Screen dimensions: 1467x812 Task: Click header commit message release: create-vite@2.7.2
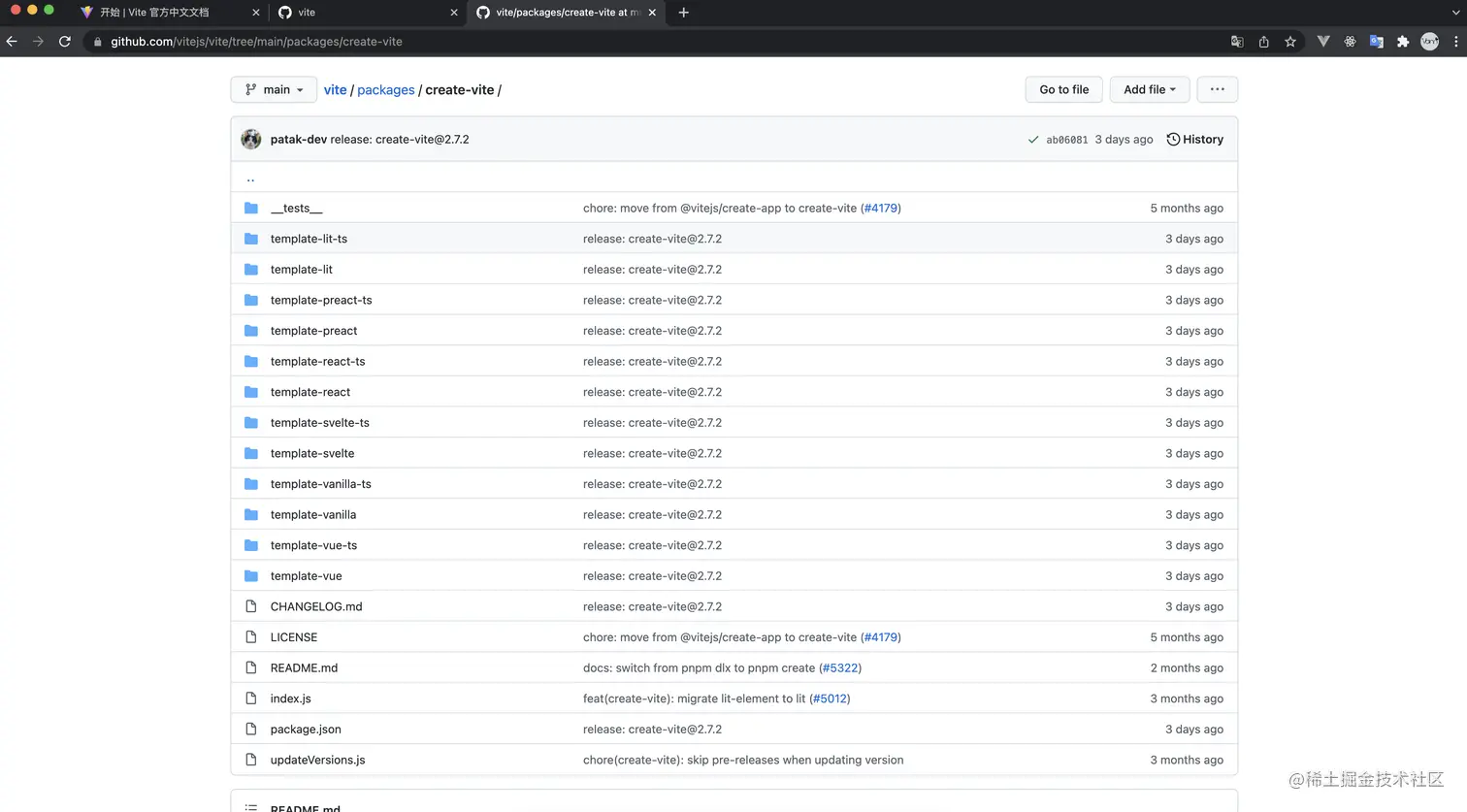tap(400, 140)
